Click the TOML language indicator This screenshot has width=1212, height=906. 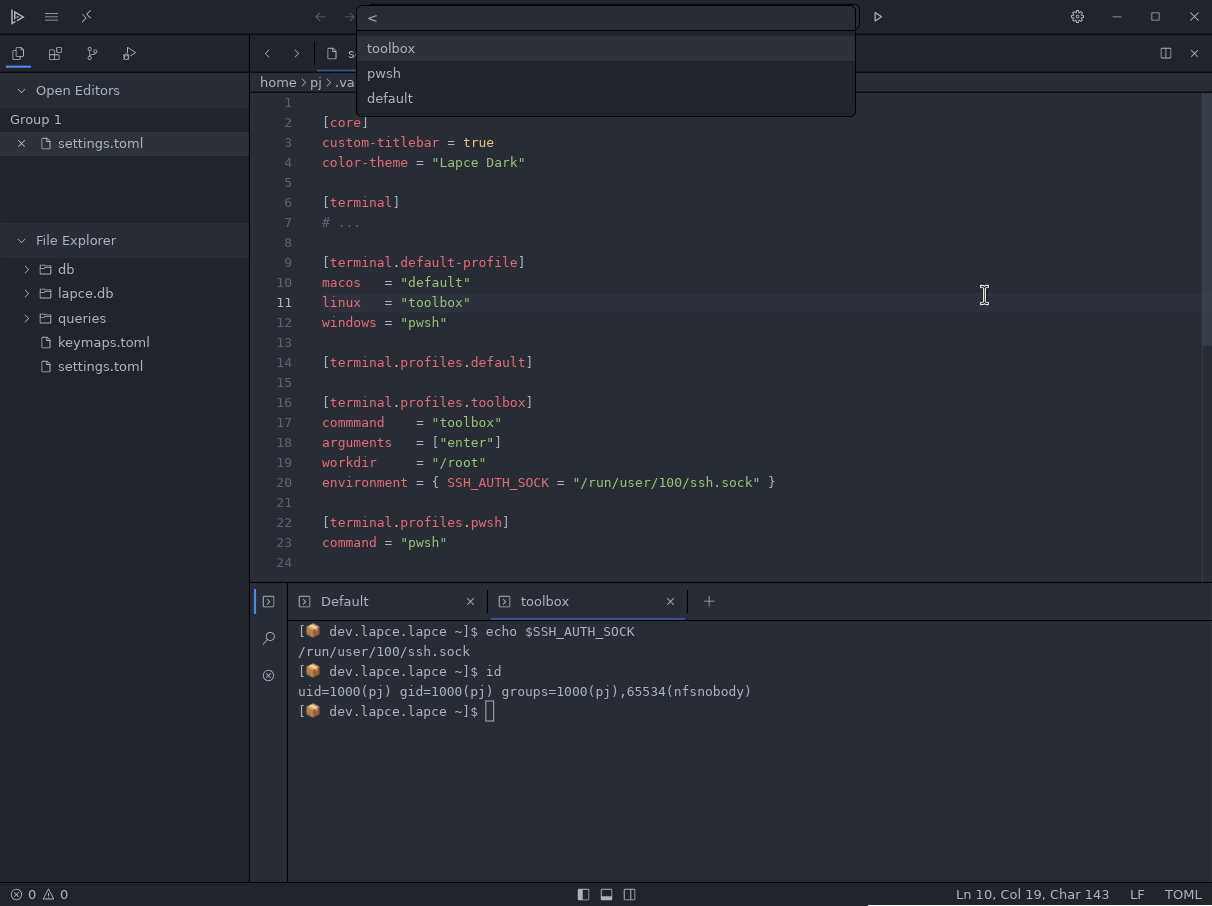pyautogui.click(x=1183, y=894)
